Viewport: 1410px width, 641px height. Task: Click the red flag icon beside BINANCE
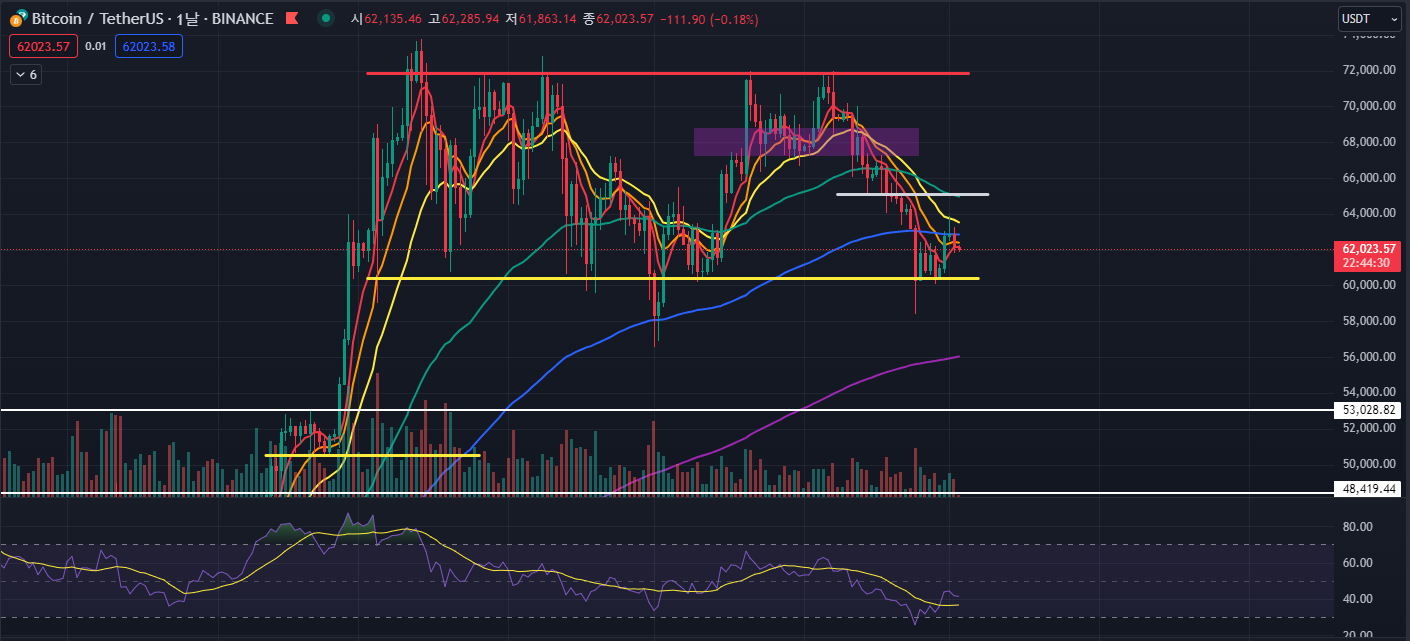tap(291, 19)
